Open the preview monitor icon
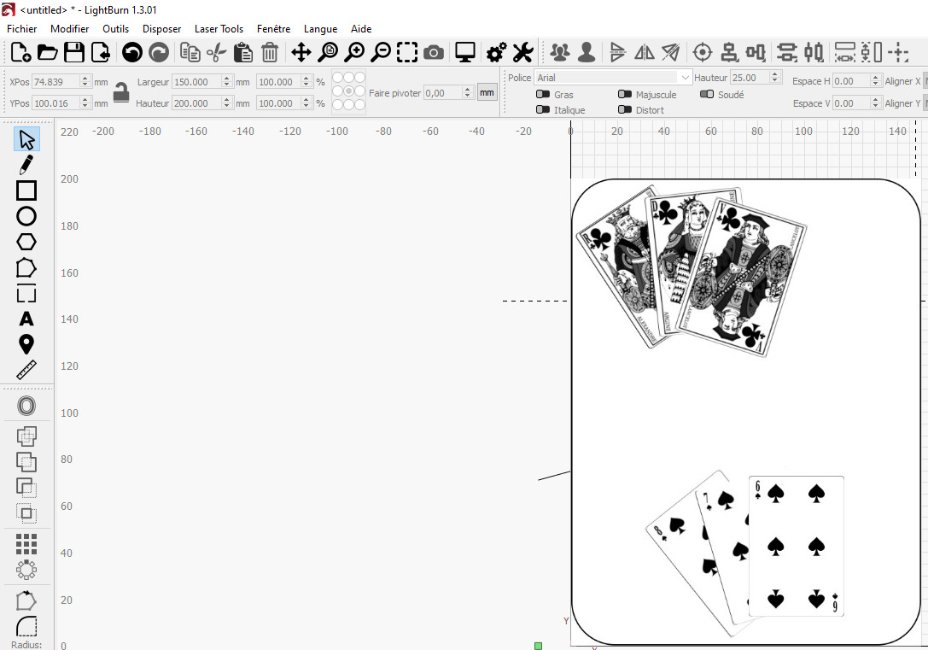This screenshot has width=928, height=650. coord(465,53)
